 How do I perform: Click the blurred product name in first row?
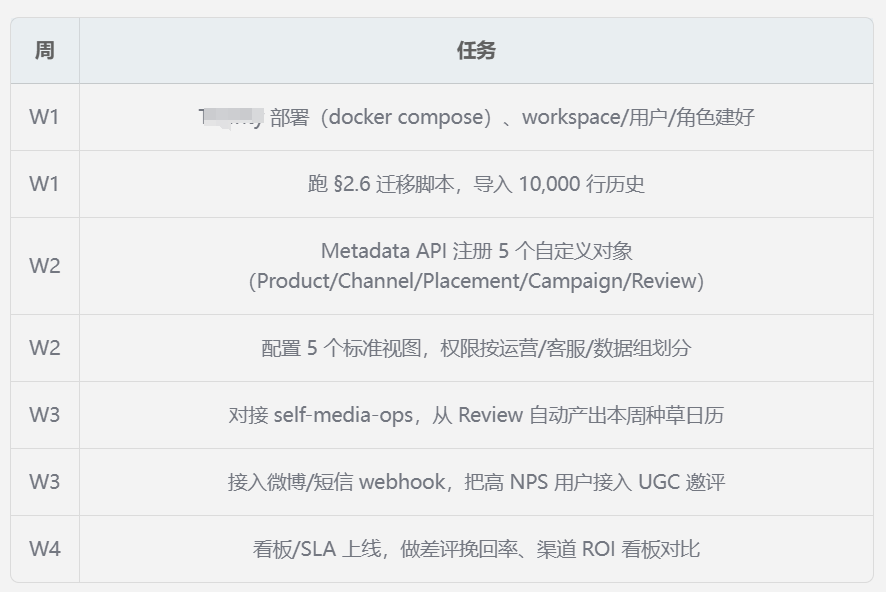231,117
